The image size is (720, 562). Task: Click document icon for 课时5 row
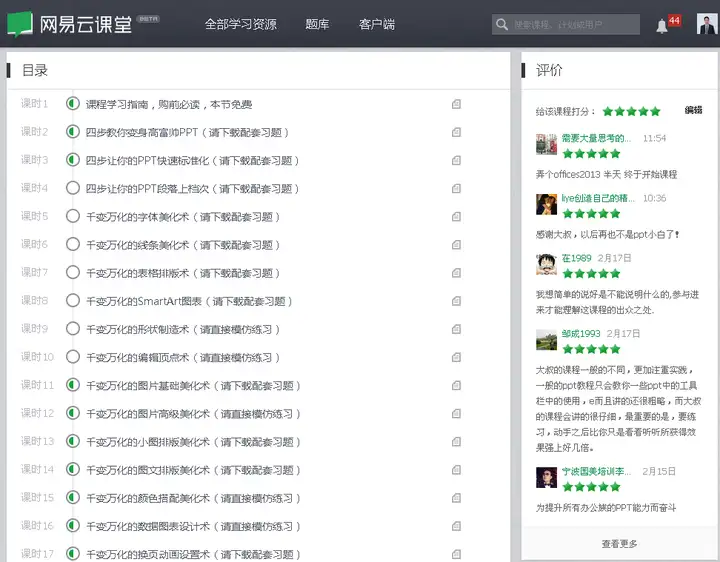click(x=456, y=216)
